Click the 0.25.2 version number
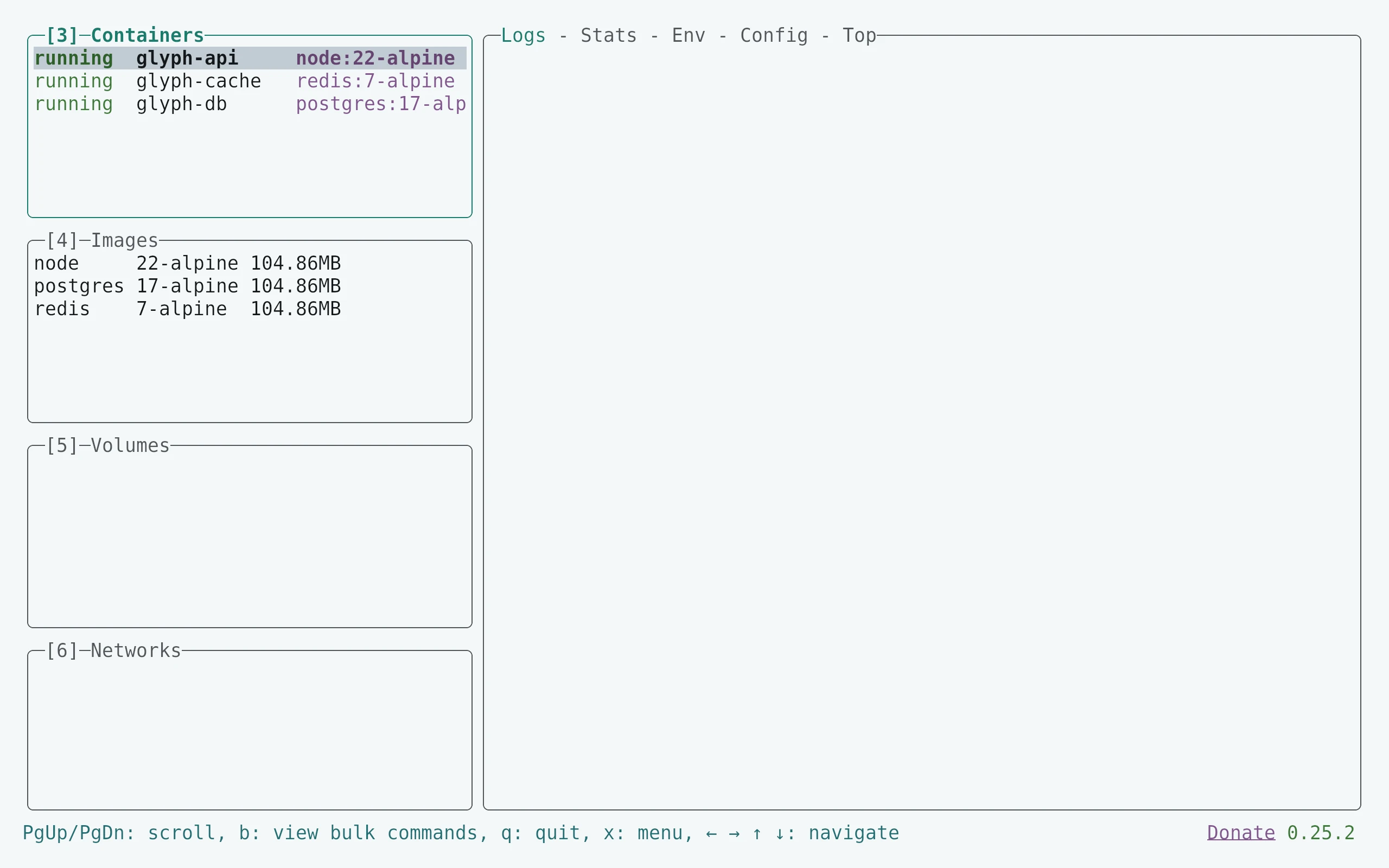The image size is (1389, 868). 1321,832
